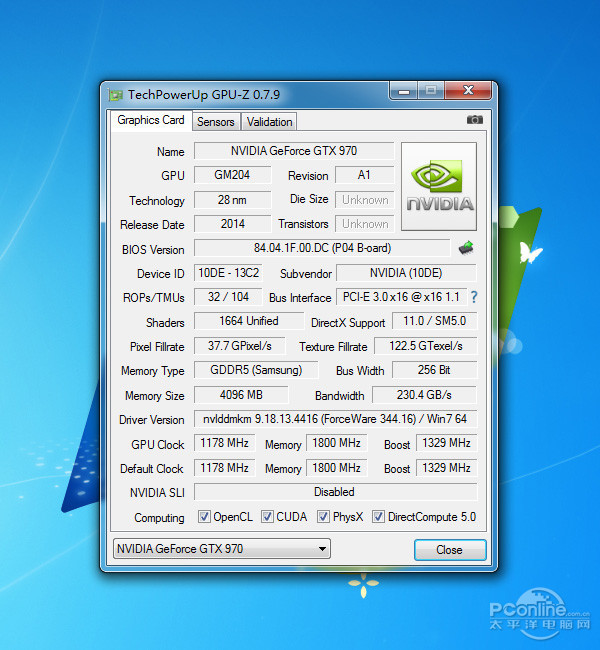Click the Driver Version nvlddmkm field
Screen dimensions: 600x650
[x=335, y=419]
